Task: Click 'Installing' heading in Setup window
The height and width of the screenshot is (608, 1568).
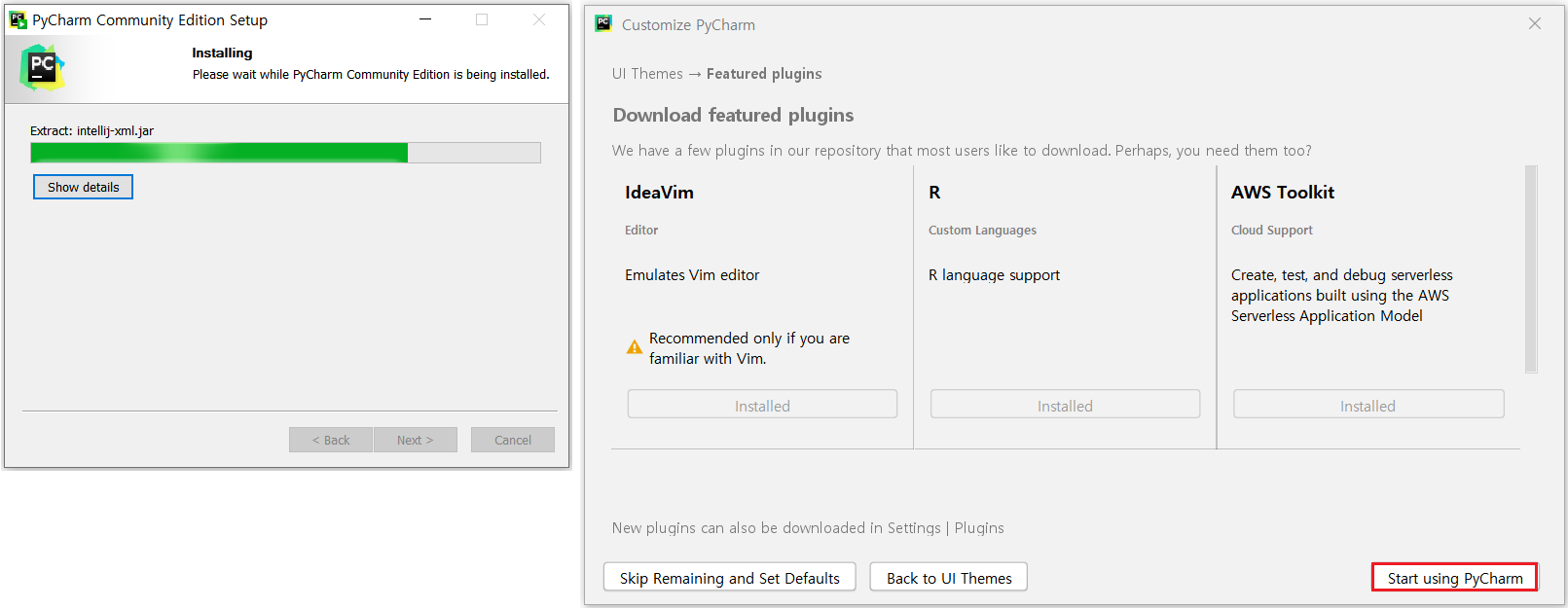Action: click(222, 53)
